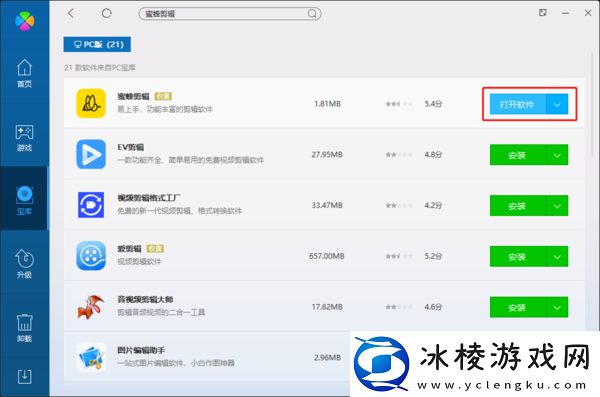
Task: Click the 21 款软件来自PC宝库 text
Action: pyautogui.click(x=100, y=68)
